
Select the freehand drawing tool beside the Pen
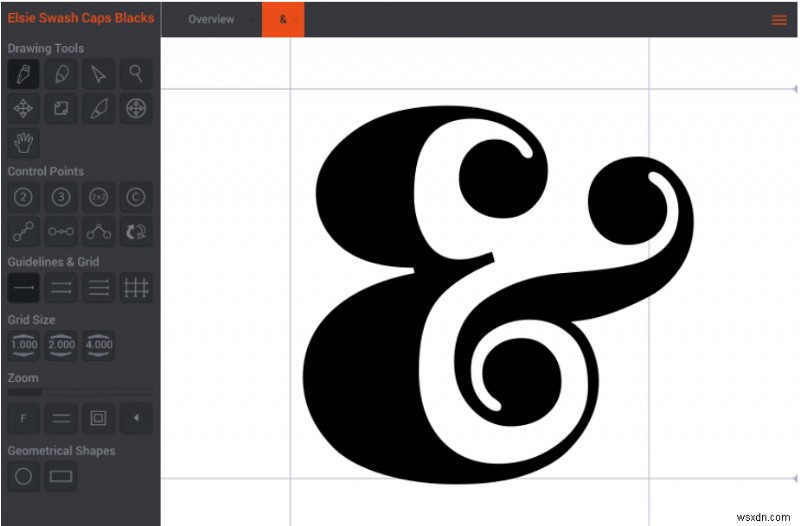pos(61,74)
